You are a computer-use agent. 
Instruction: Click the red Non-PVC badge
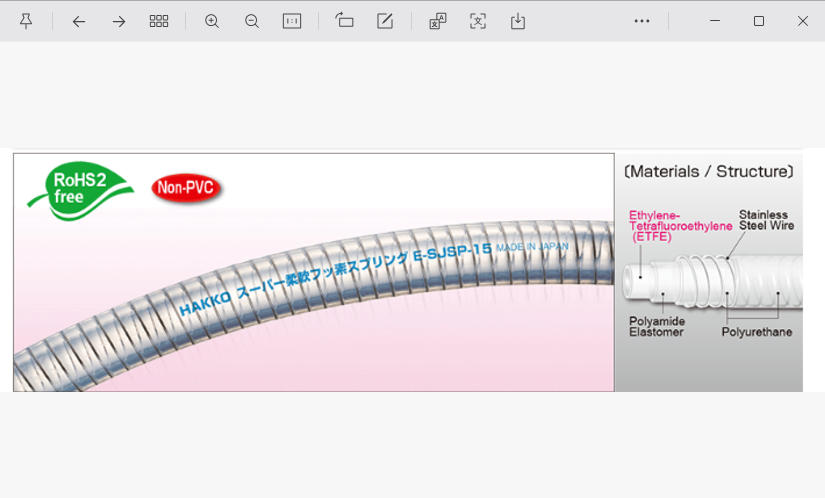(186, 188)
